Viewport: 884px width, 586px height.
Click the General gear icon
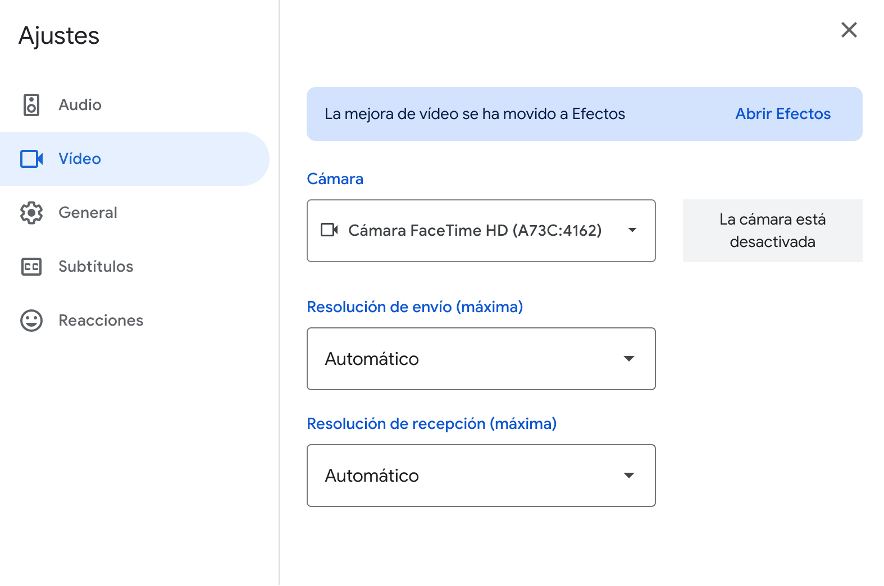(x=31, y=213)
